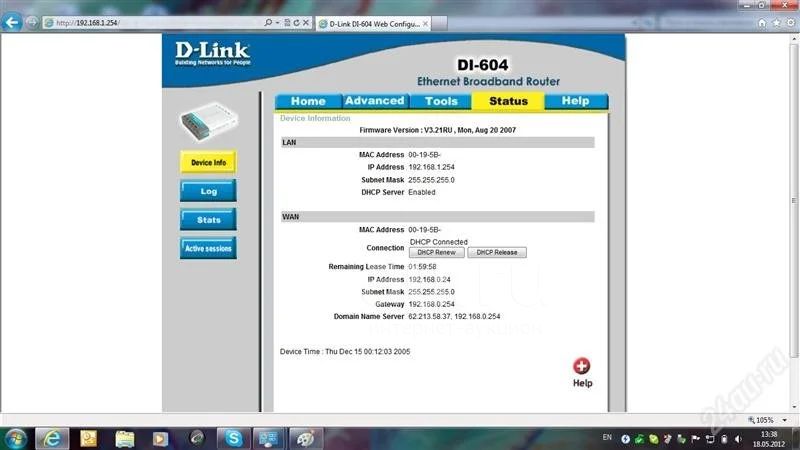Click the Domain Name Server addresses
800x450 pixels.
coord(454,316)
